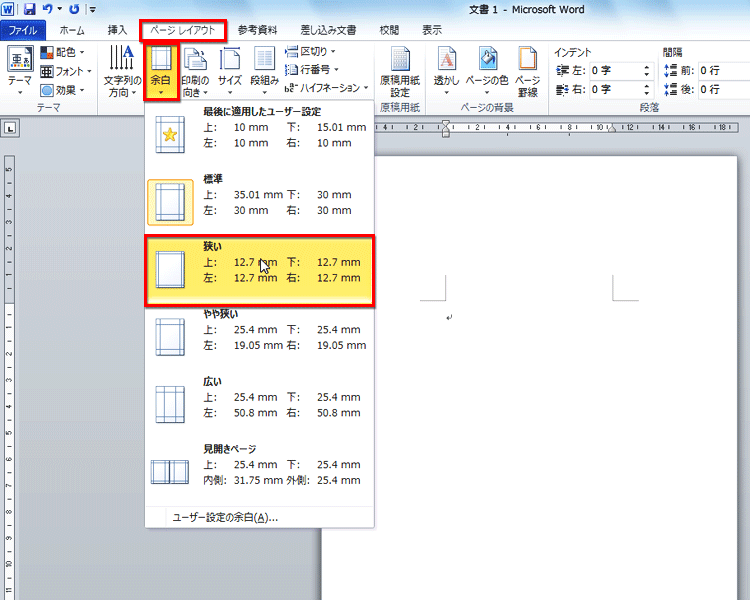Screen dimensions: 750x600
Task: Click the Word application icon in title bar
Action: (8, 9)
